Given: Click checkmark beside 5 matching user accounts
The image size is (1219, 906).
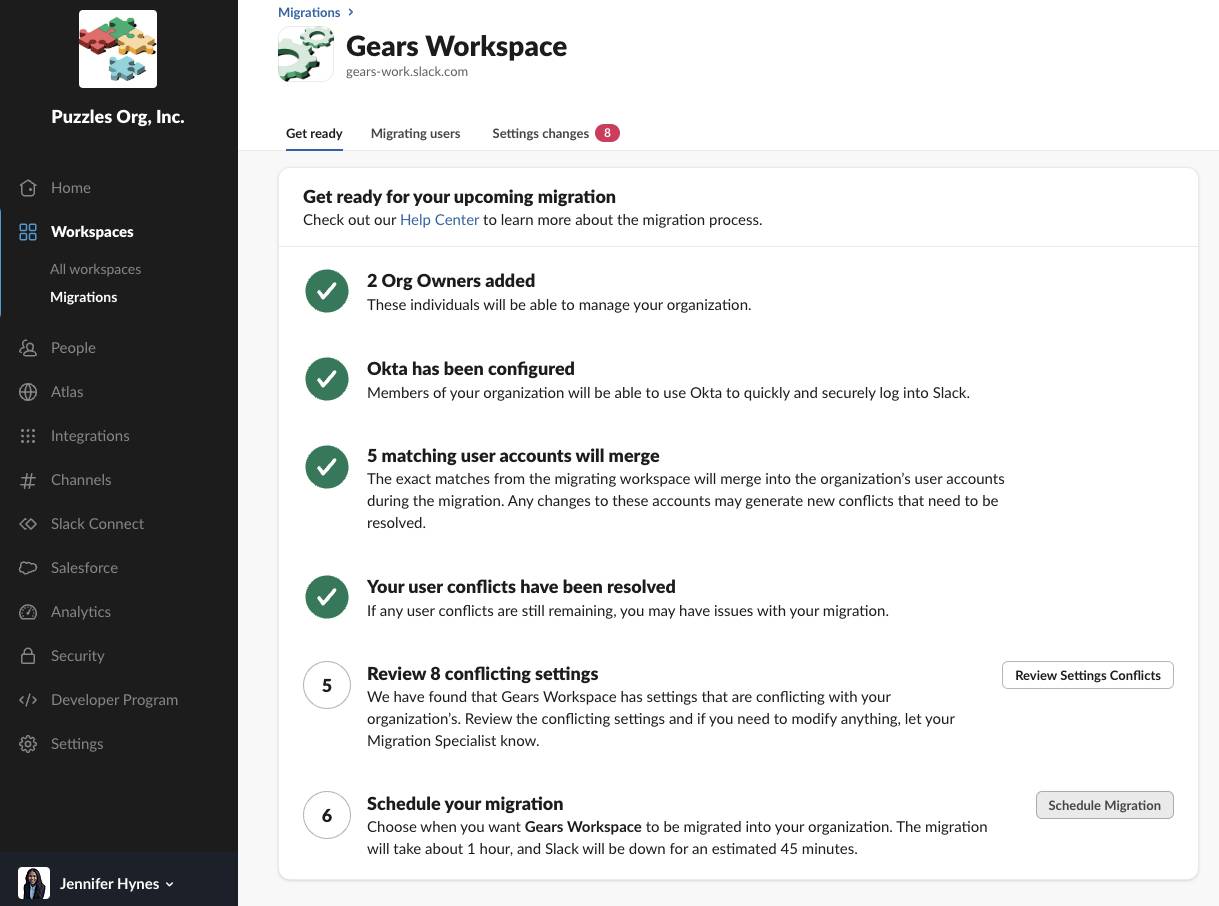Looking at the screenshot, I should (326, 467).
